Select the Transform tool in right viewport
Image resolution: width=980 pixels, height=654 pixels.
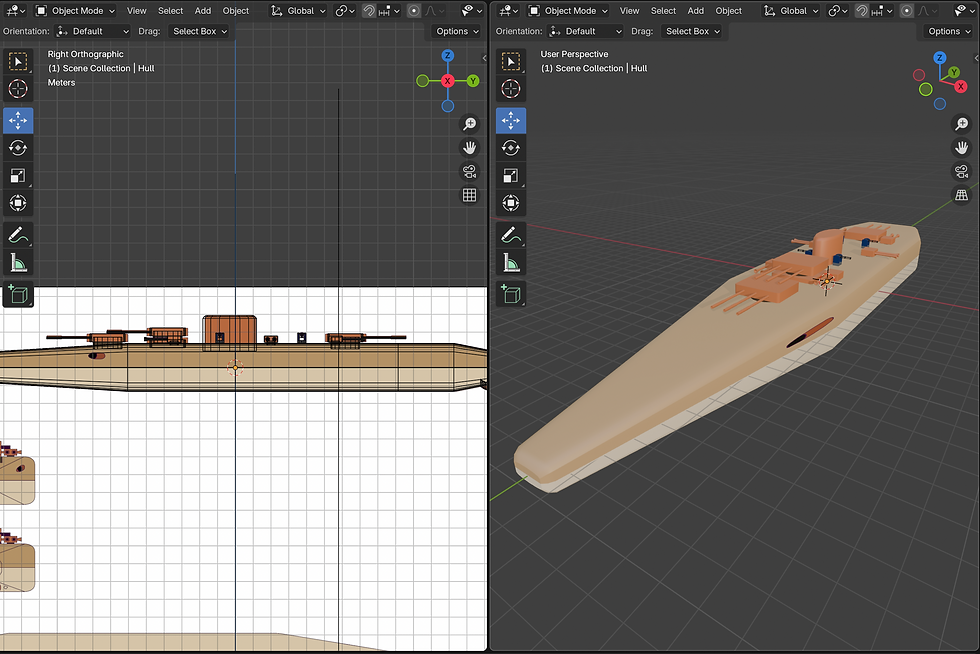click(511, 204)
